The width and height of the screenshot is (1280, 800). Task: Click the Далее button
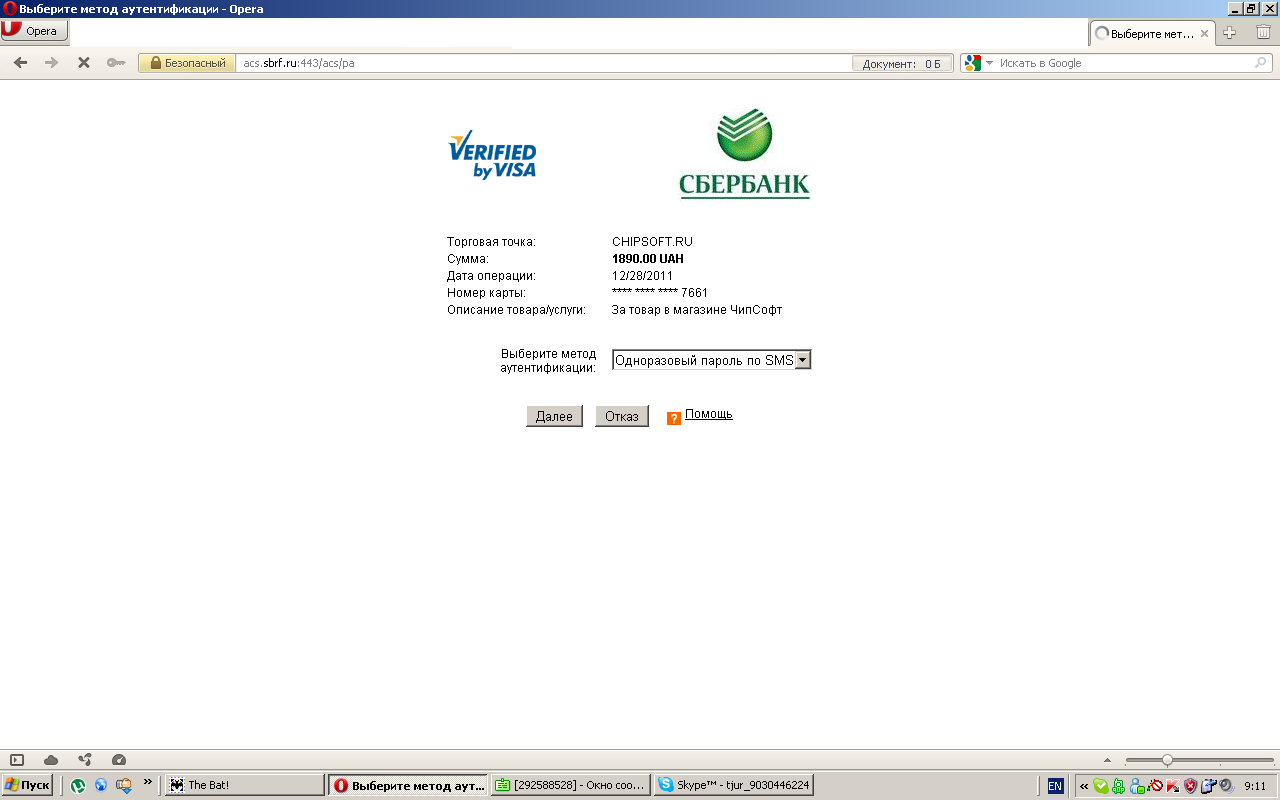(x=554, y=416)
